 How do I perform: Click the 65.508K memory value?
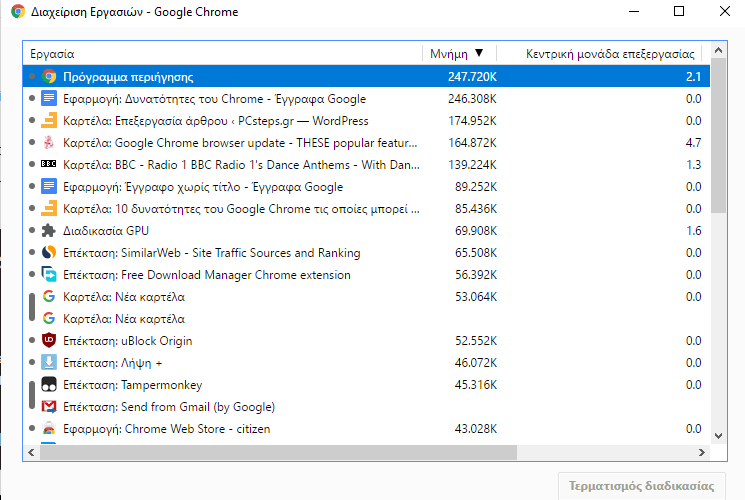click(476, 252)
